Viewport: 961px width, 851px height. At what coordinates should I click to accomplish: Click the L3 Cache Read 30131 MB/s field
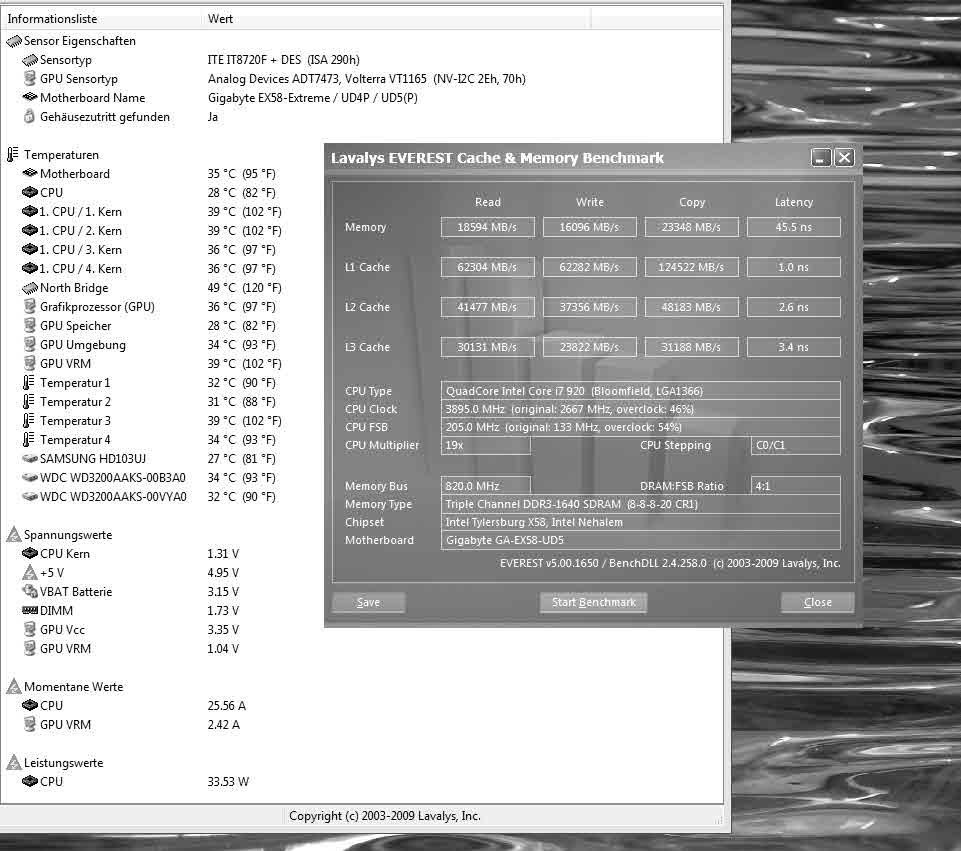(x=487, y=347)
